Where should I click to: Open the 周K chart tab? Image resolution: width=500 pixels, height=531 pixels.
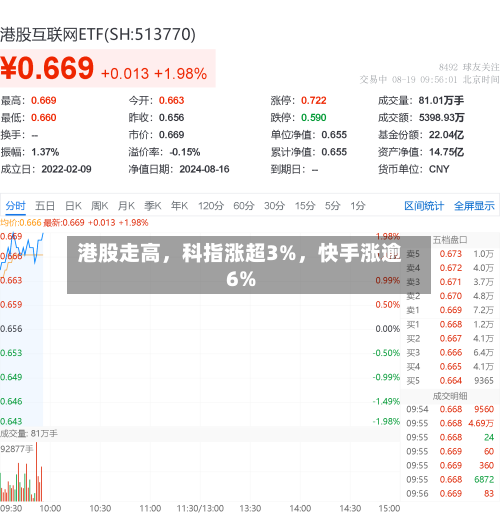(x=100, y=206)
